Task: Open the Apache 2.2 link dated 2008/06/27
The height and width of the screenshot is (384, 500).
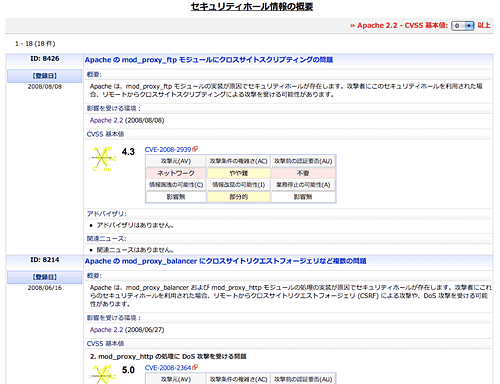Action: pos(106,330)
